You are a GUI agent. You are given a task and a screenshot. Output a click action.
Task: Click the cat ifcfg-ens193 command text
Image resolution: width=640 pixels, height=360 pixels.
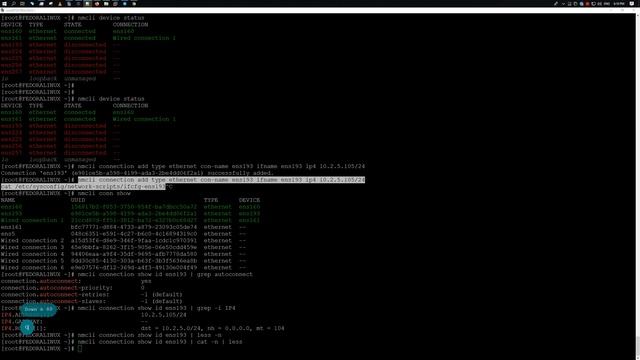click(x=83, y=187)
